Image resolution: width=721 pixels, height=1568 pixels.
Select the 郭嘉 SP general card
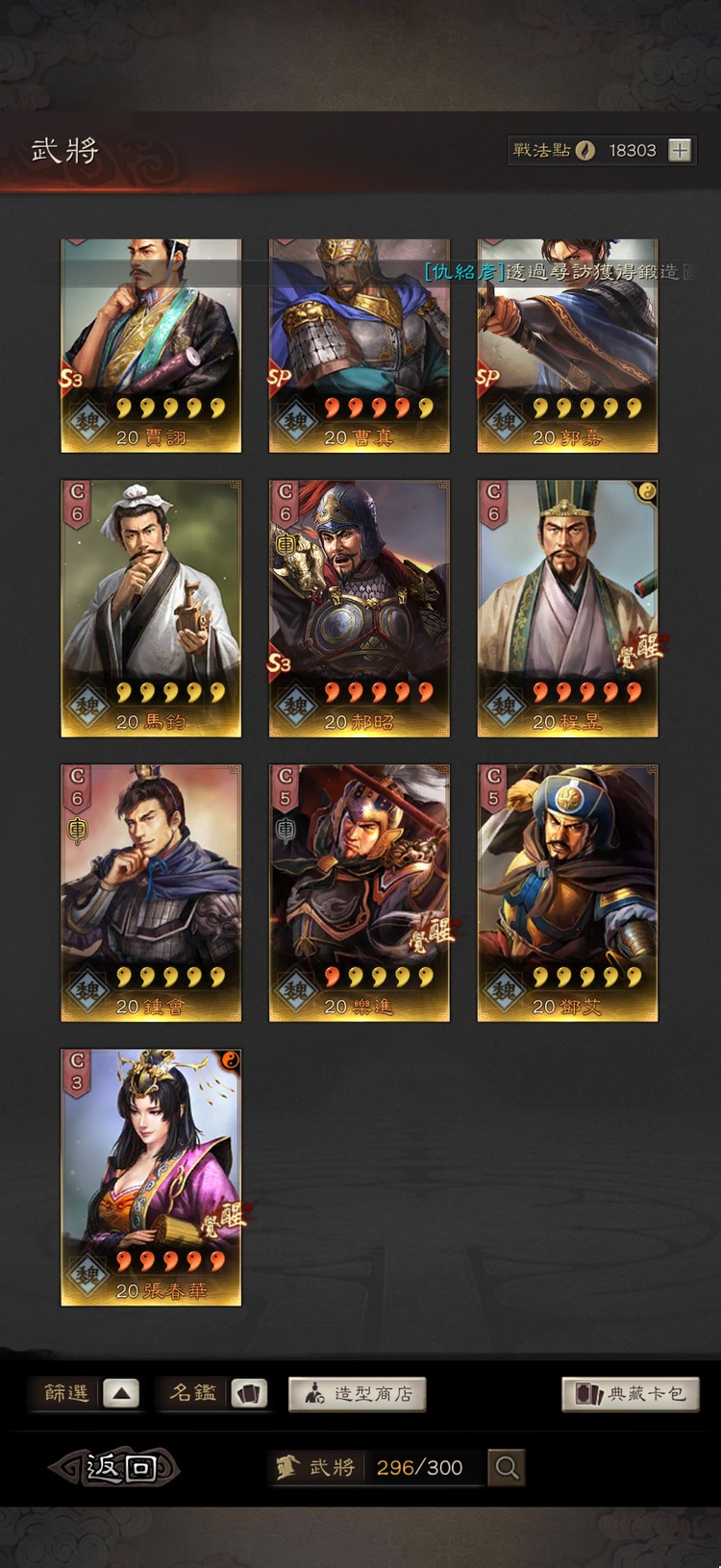click(x=567, y=345)
